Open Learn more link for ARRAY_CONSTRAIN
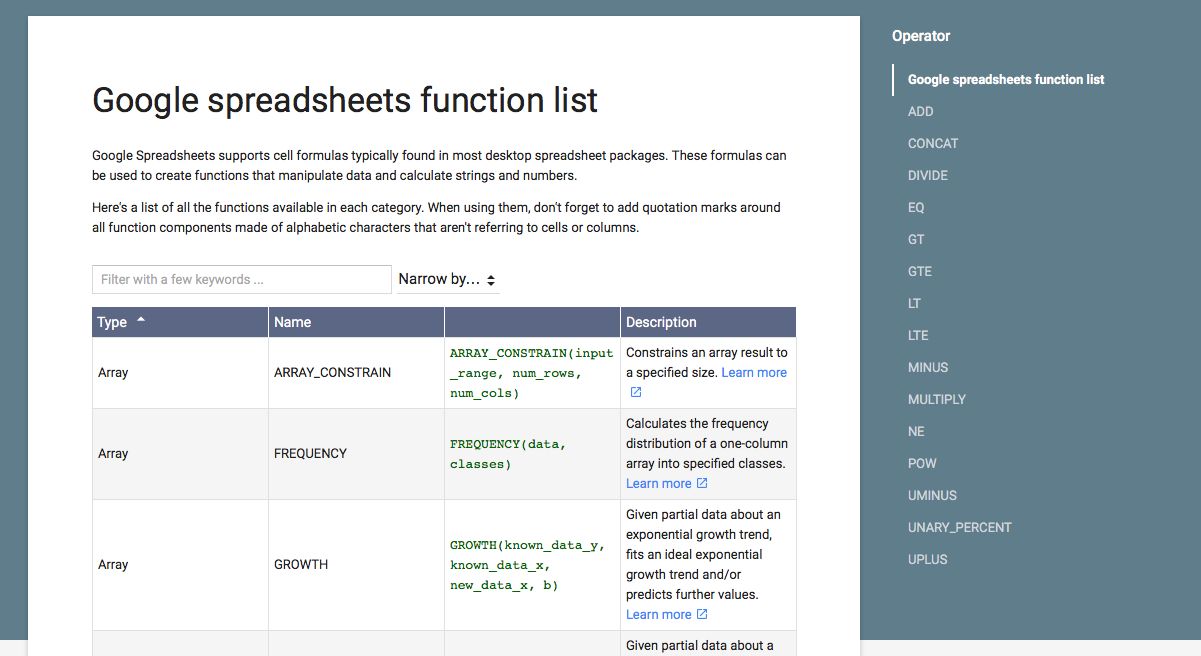 (753, 372)
